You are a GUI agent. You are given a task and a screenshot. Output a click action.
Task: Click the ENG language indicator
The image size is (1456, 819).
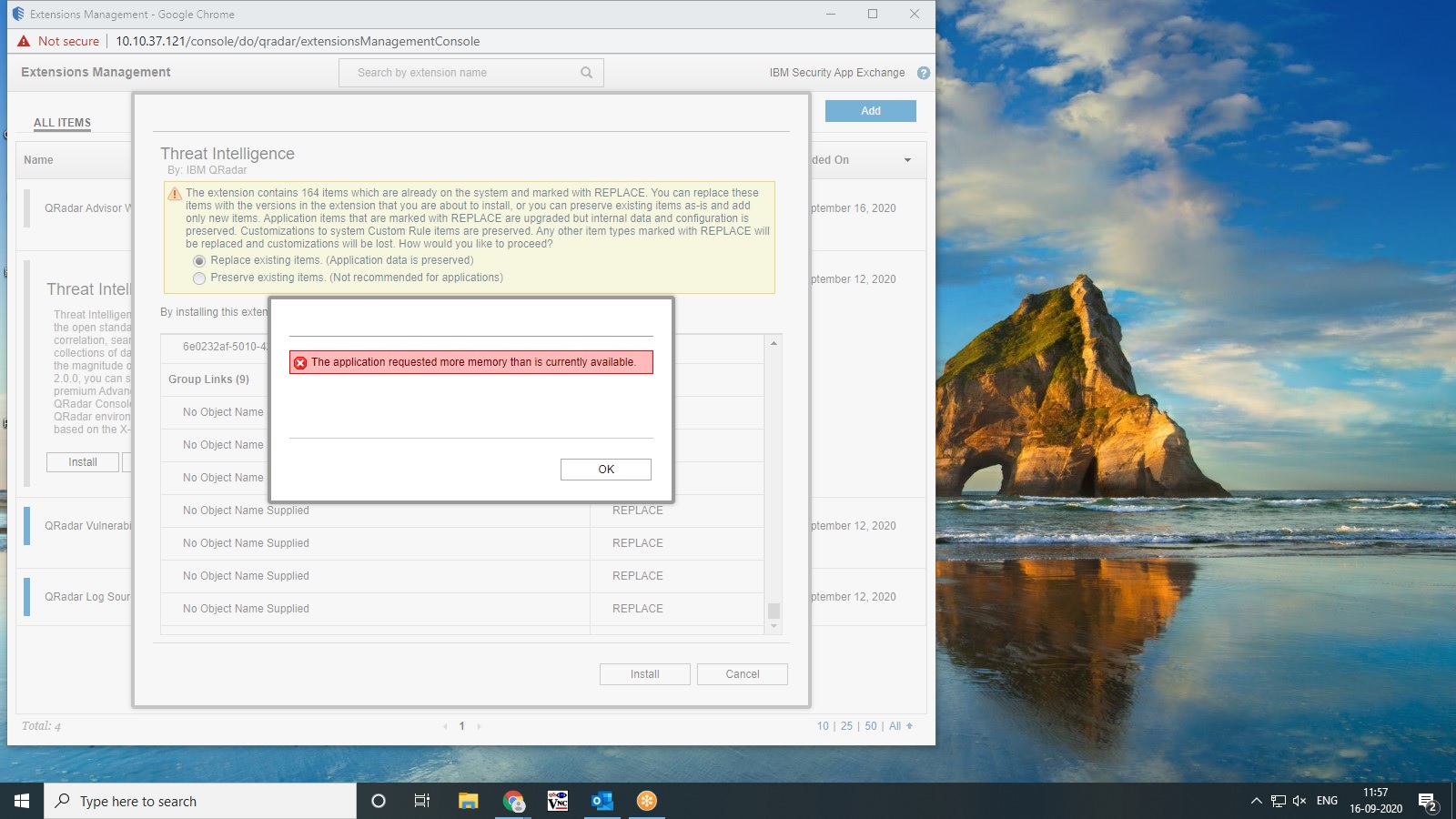(1327, 801)
